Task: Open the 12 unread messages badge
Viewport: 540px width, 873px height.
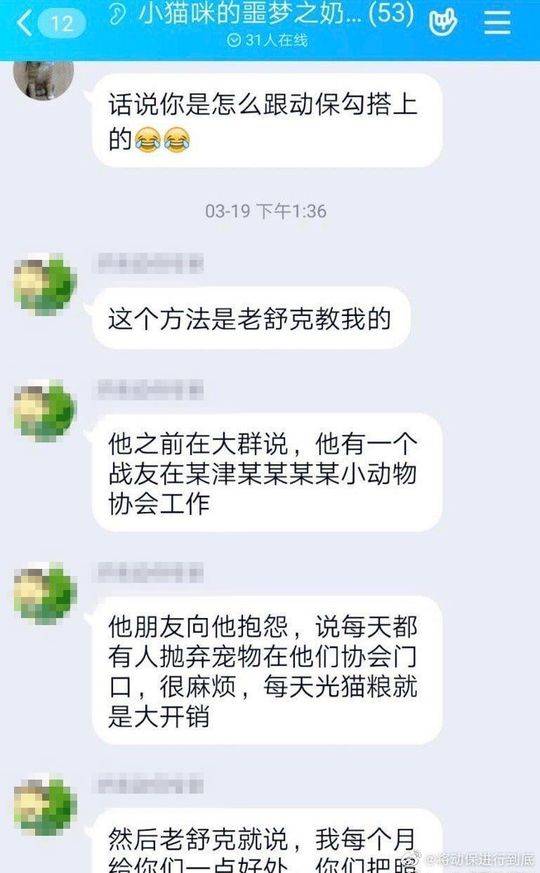Action: [62, 23]
